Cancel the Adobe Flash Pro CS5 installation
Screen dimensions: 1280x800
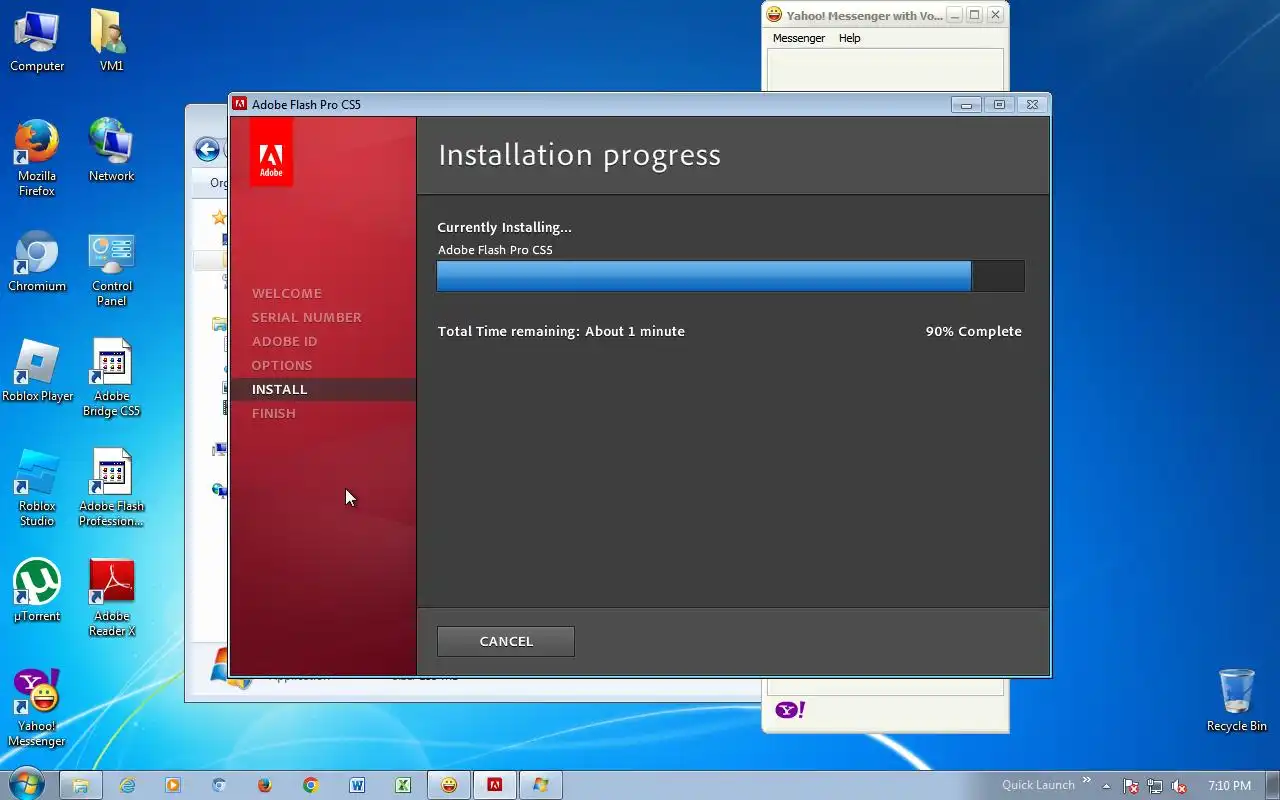click(506, 641)
